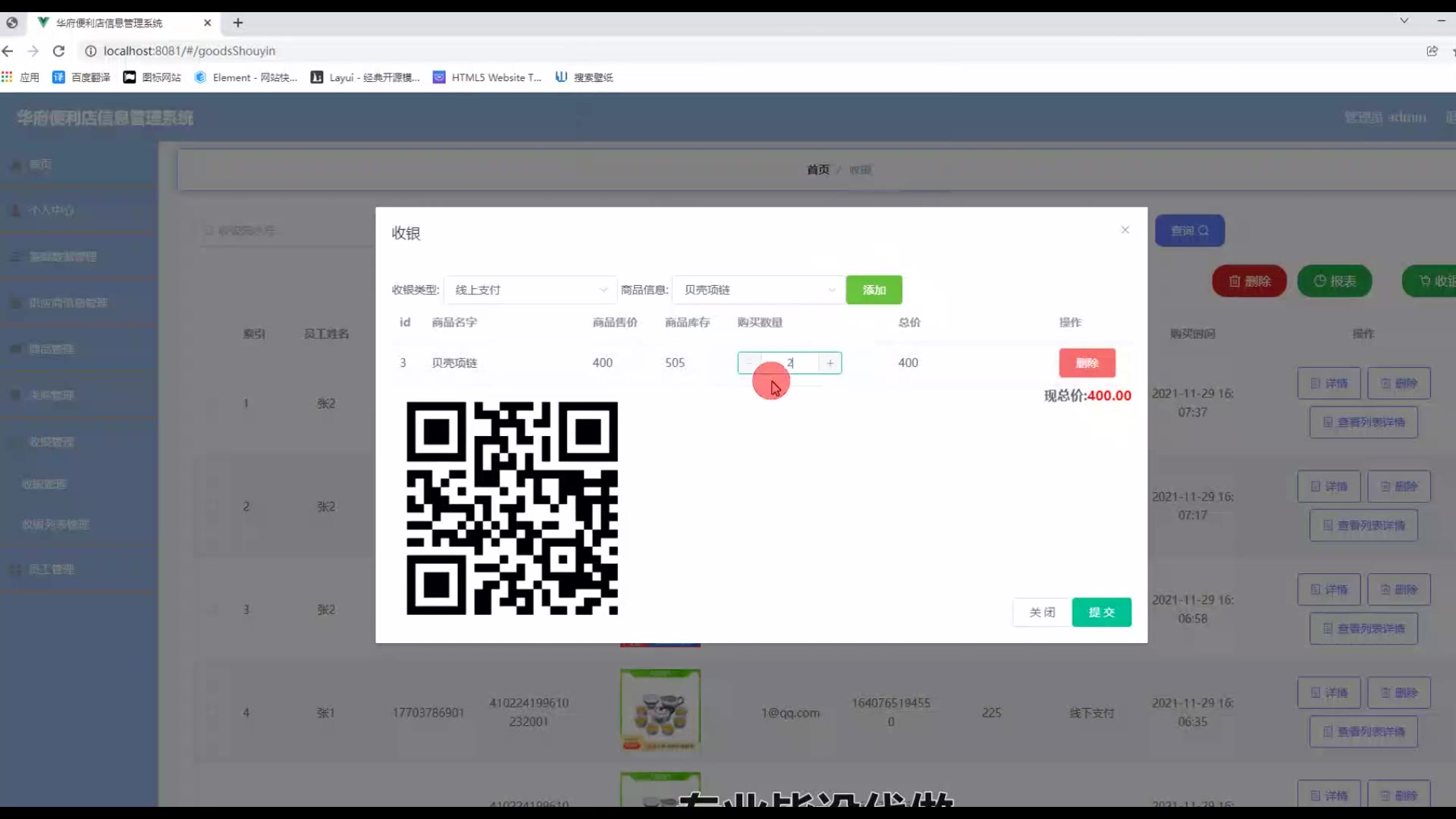Open the Element bookmark
Screen dimensions: 1456x819
click(246, 77)
